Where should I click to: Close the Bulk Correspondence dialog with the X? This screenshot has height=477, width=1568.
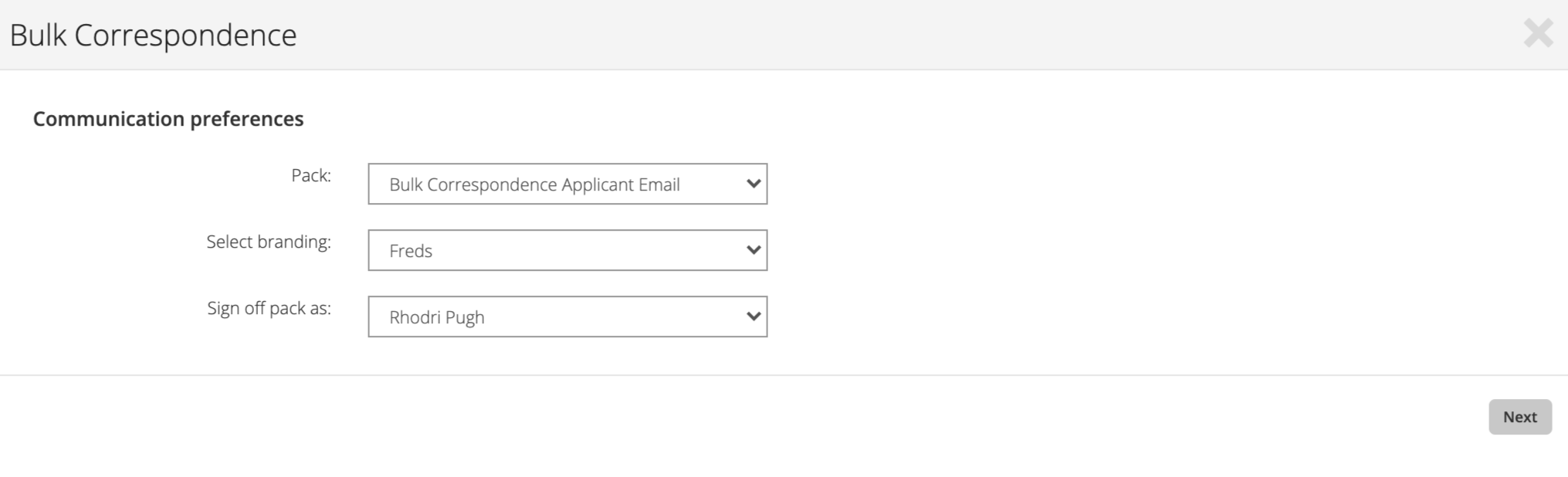(1538, 33)
